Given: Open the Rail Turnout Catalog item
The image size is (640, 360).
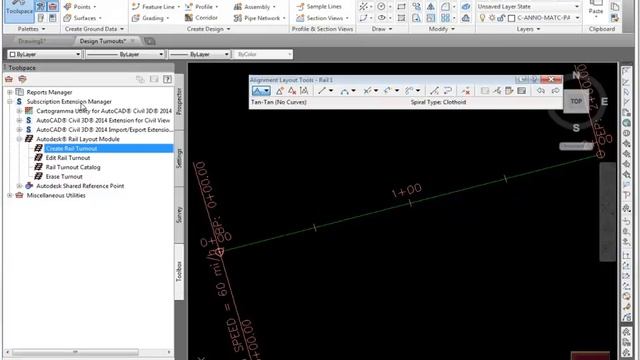Looking at the screenshot, I should (x=73, y=167).
